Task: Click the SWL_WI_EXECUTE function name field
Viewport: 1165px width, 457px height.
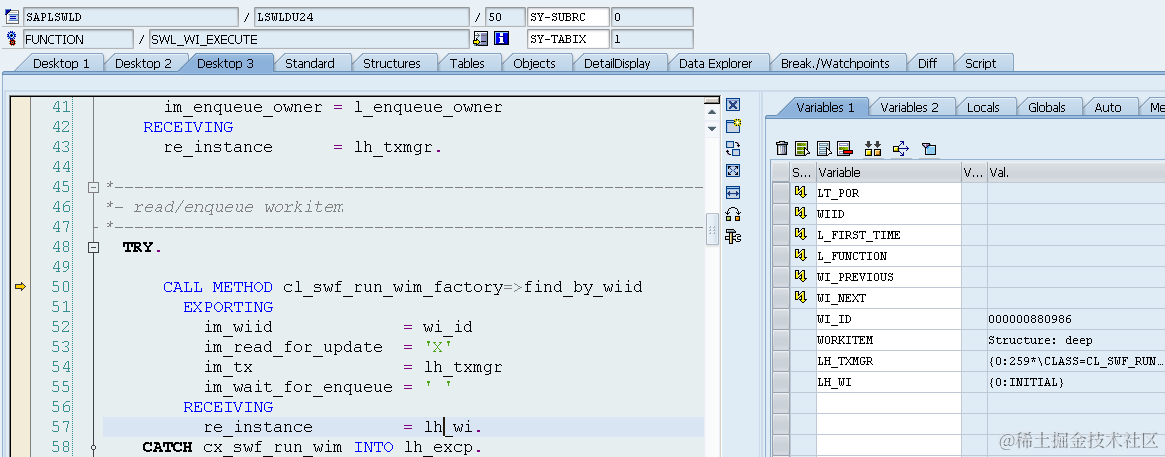Action: tap(309, 39)
